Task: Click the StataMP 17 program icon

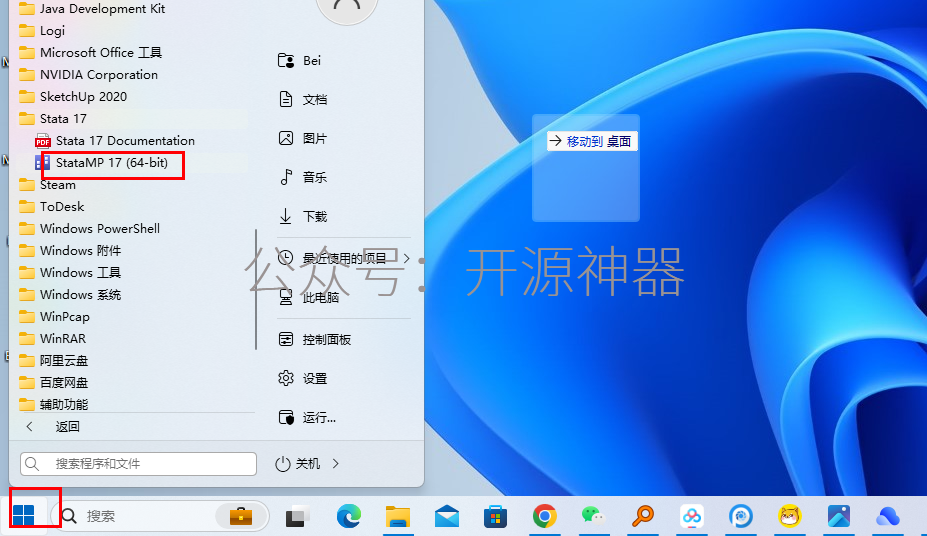Action: tap(43, 163)
